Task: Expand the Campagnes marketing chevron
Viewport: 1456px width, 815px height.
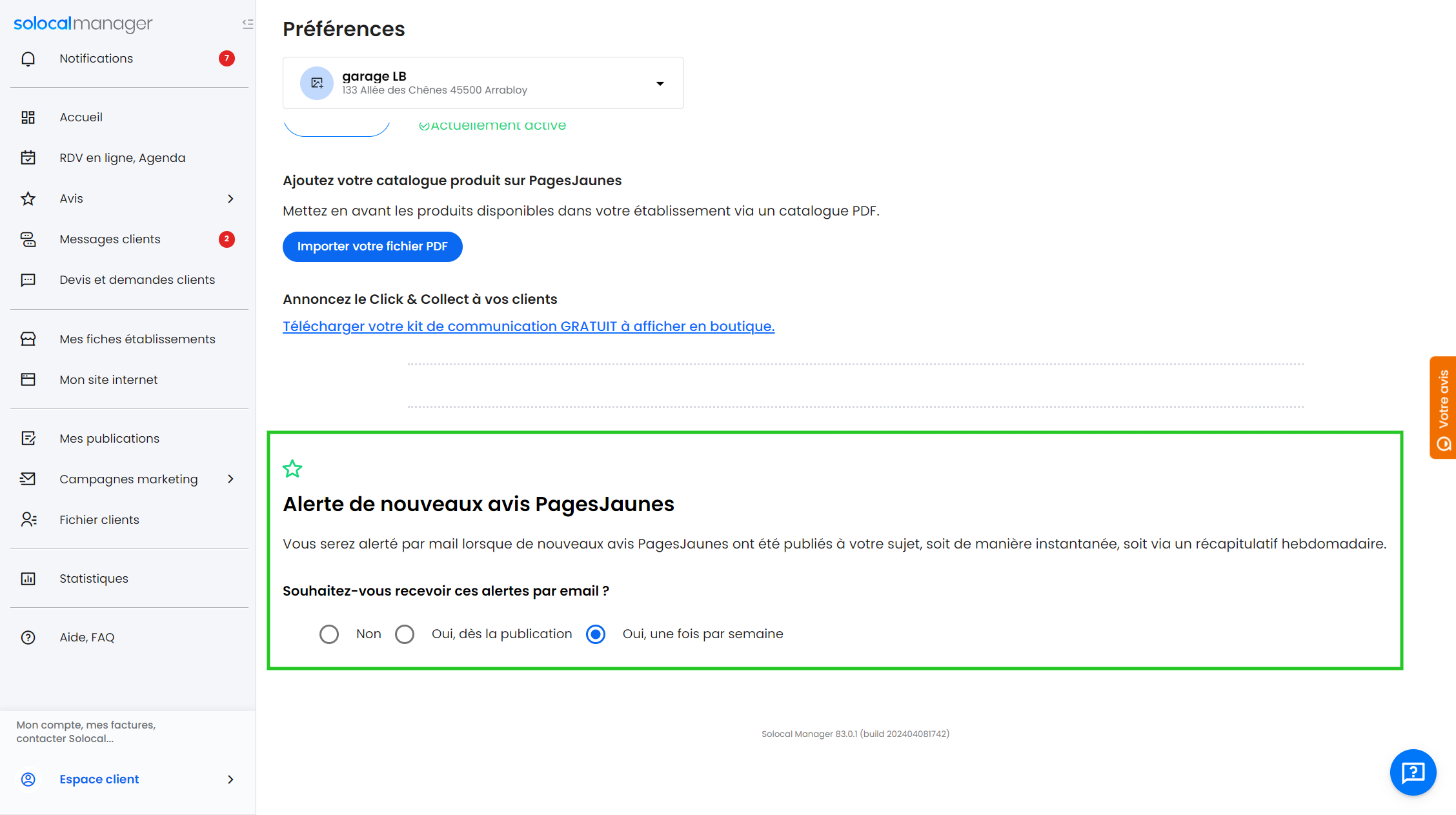Action: pyautogui.click(x=230, y=479)
